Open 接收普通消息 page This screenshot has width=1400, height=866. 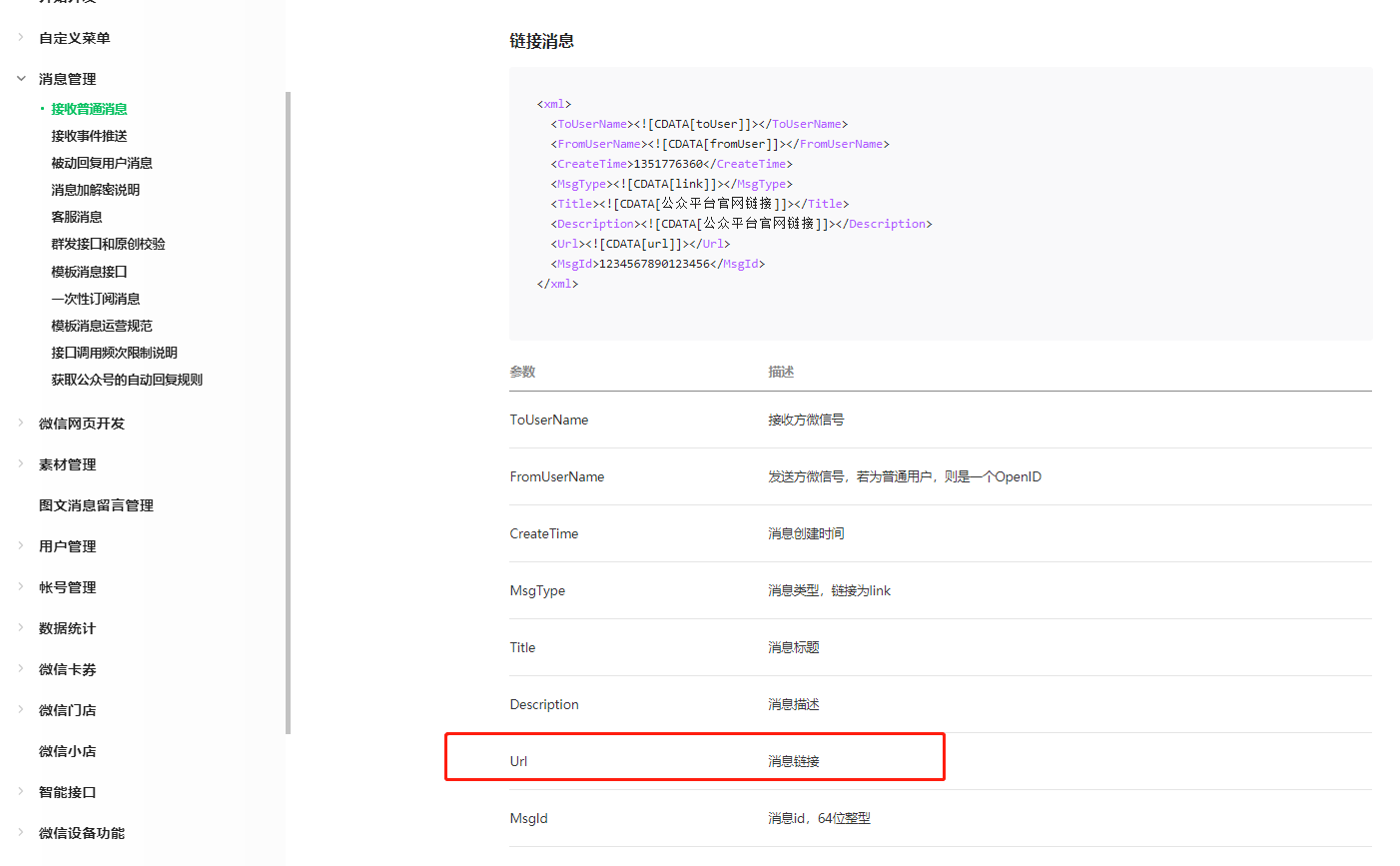[x=89, y=109]
